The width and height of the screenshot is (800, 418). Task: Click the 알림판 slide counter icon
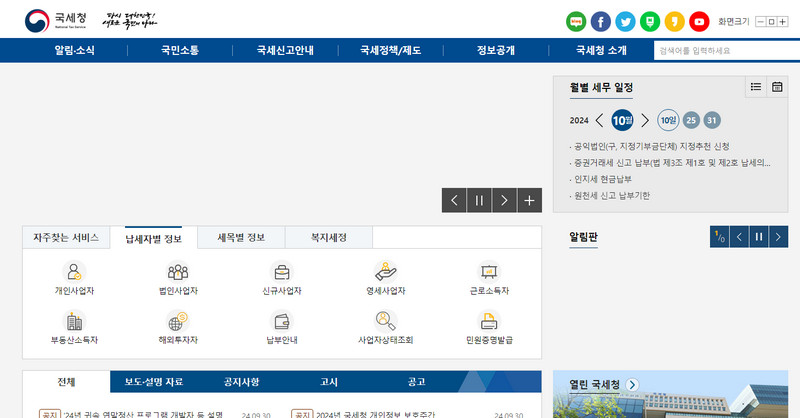(719, 237)
